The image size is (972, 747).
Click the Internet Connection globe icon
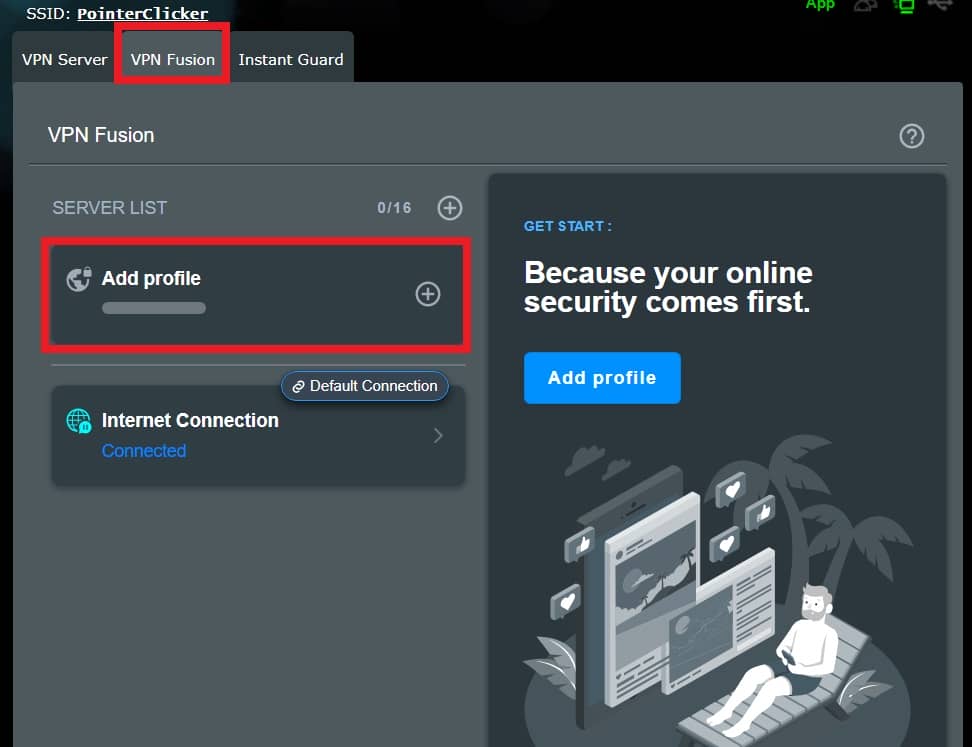tap(79, 421)
